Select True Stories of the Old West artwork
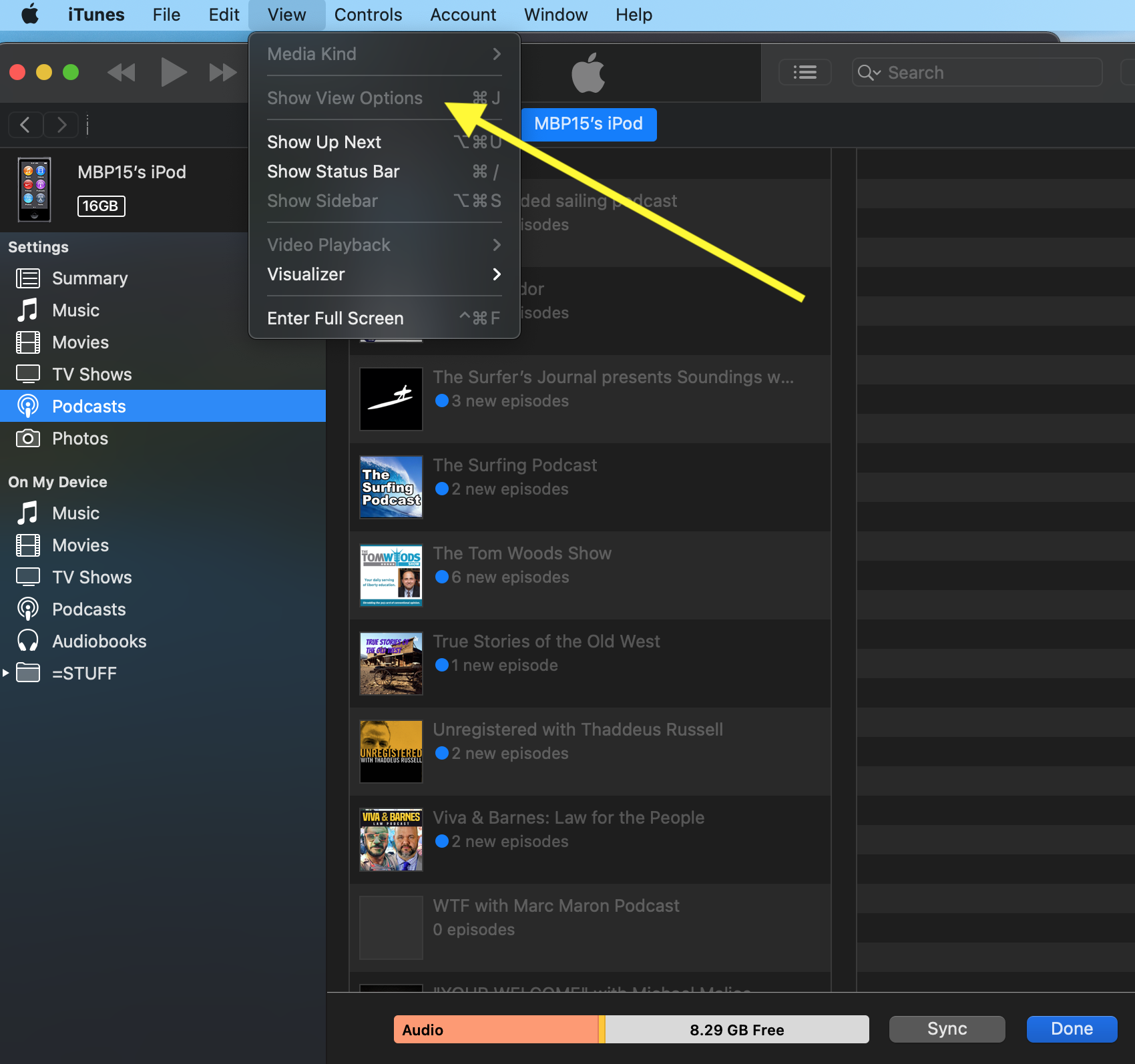Image resolution: width=1135 pixels, height=1064 pixels. (391, 663)
